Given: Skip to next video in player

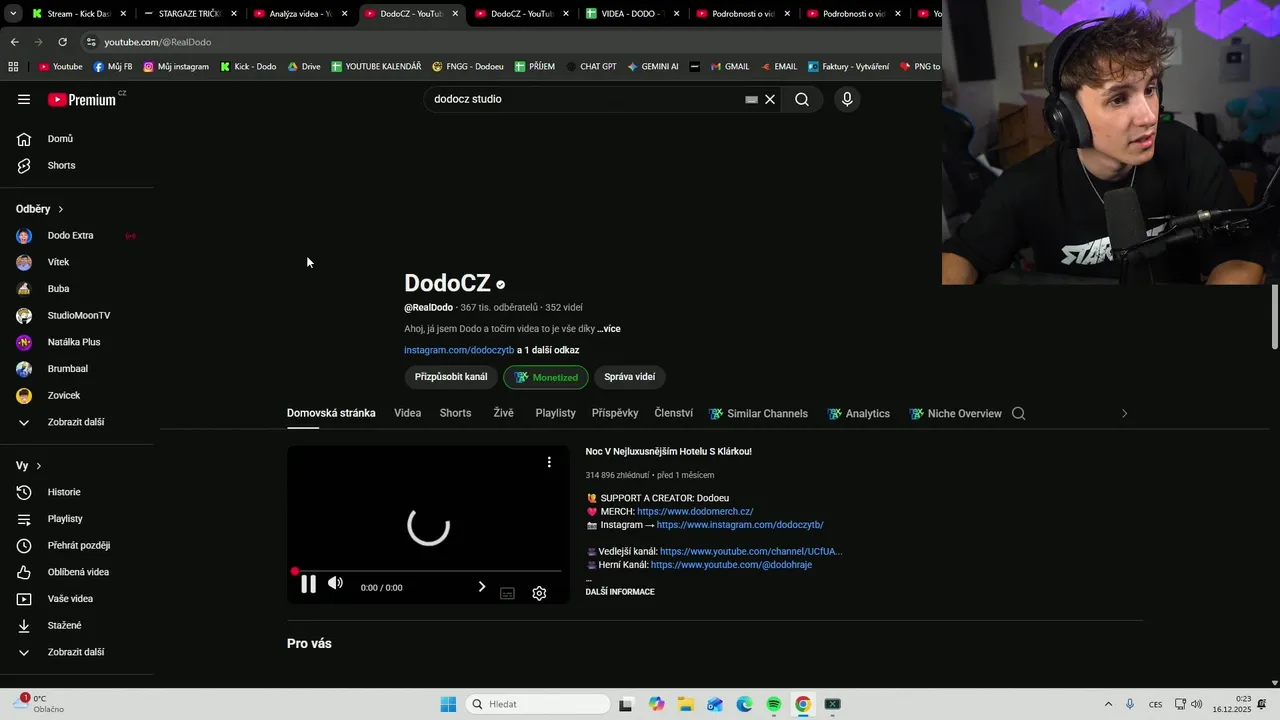Looking at the screenshot, I should [481, 587].
